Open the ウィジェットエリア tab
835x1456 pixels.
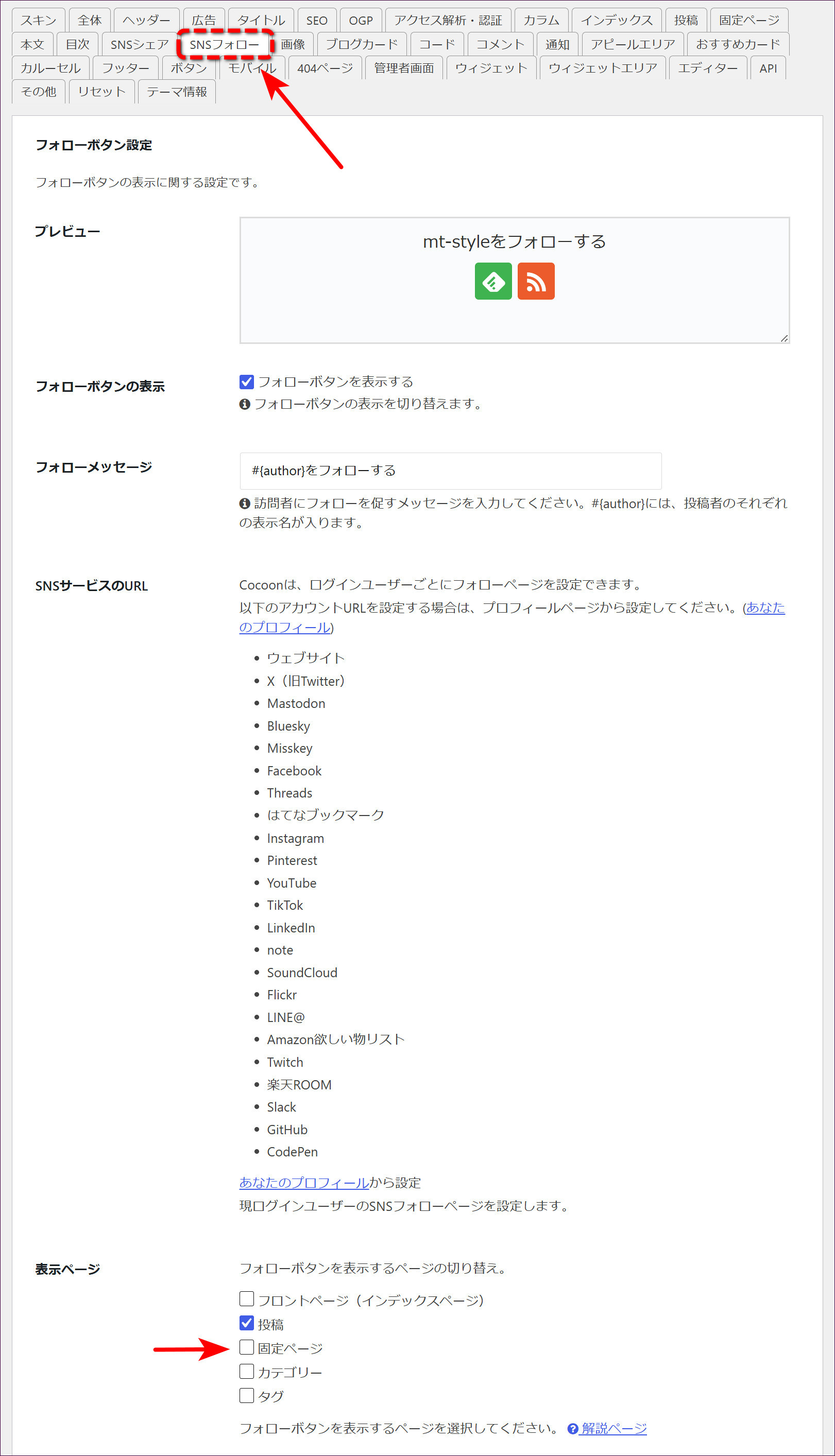point(603,68)
